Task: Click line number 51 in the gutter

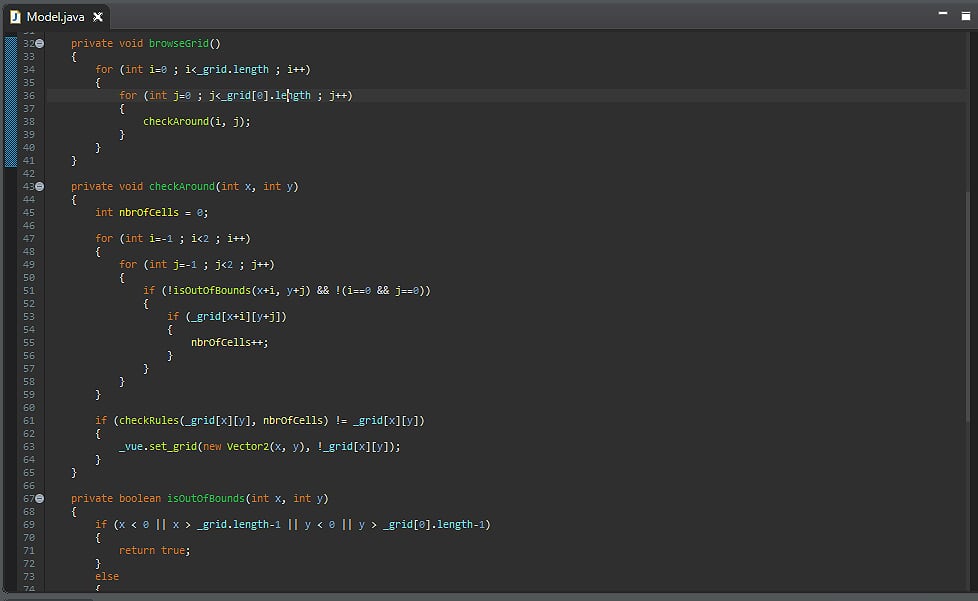Action: [28, 291]
